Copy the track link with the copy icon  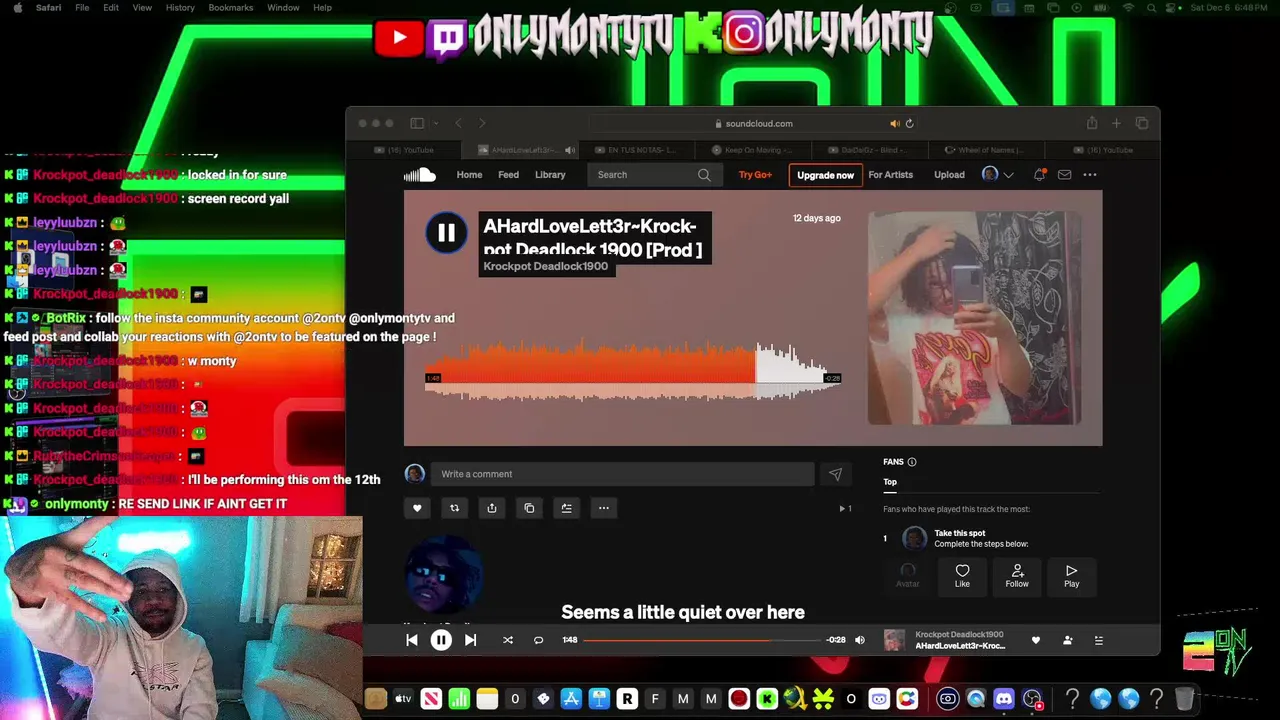[x=529, y=508]
